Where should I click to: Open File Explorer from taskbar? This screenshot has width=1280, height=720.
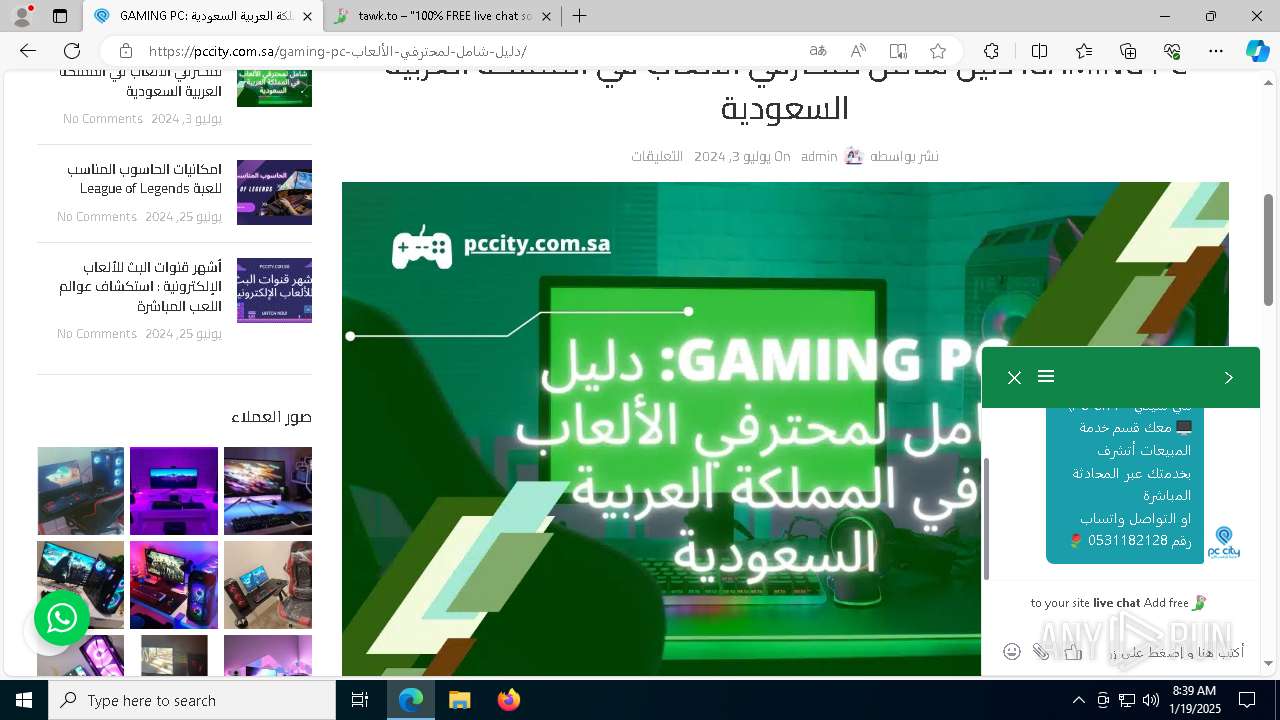459,700
